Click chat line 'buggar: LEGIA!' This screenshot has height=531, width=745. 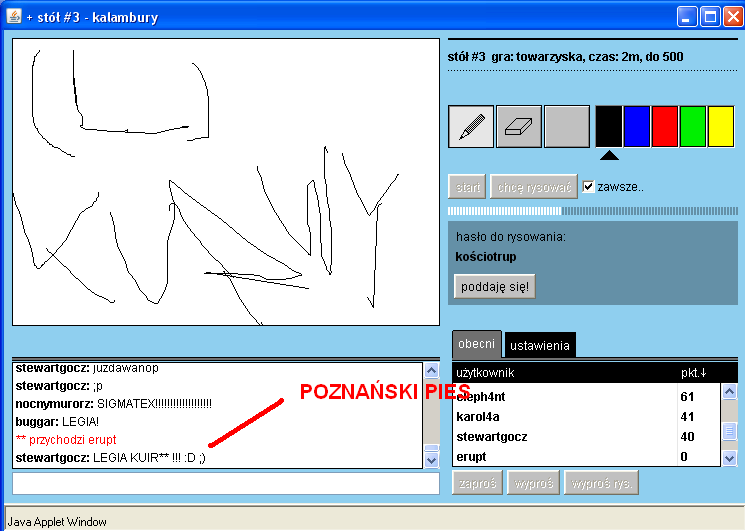point(57,422)
